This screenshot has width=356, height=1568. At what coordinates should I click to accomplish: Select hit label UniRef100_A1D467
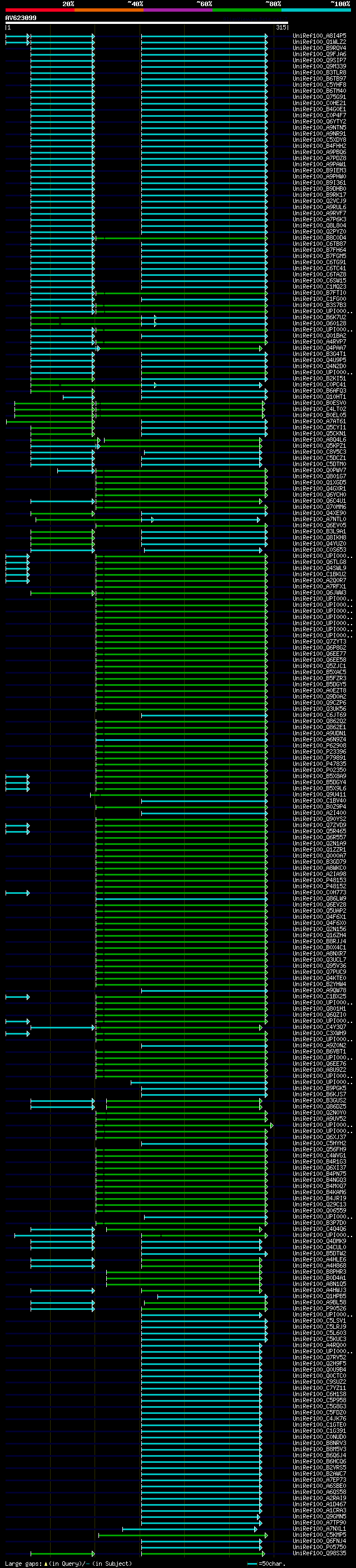point(319,1504)
